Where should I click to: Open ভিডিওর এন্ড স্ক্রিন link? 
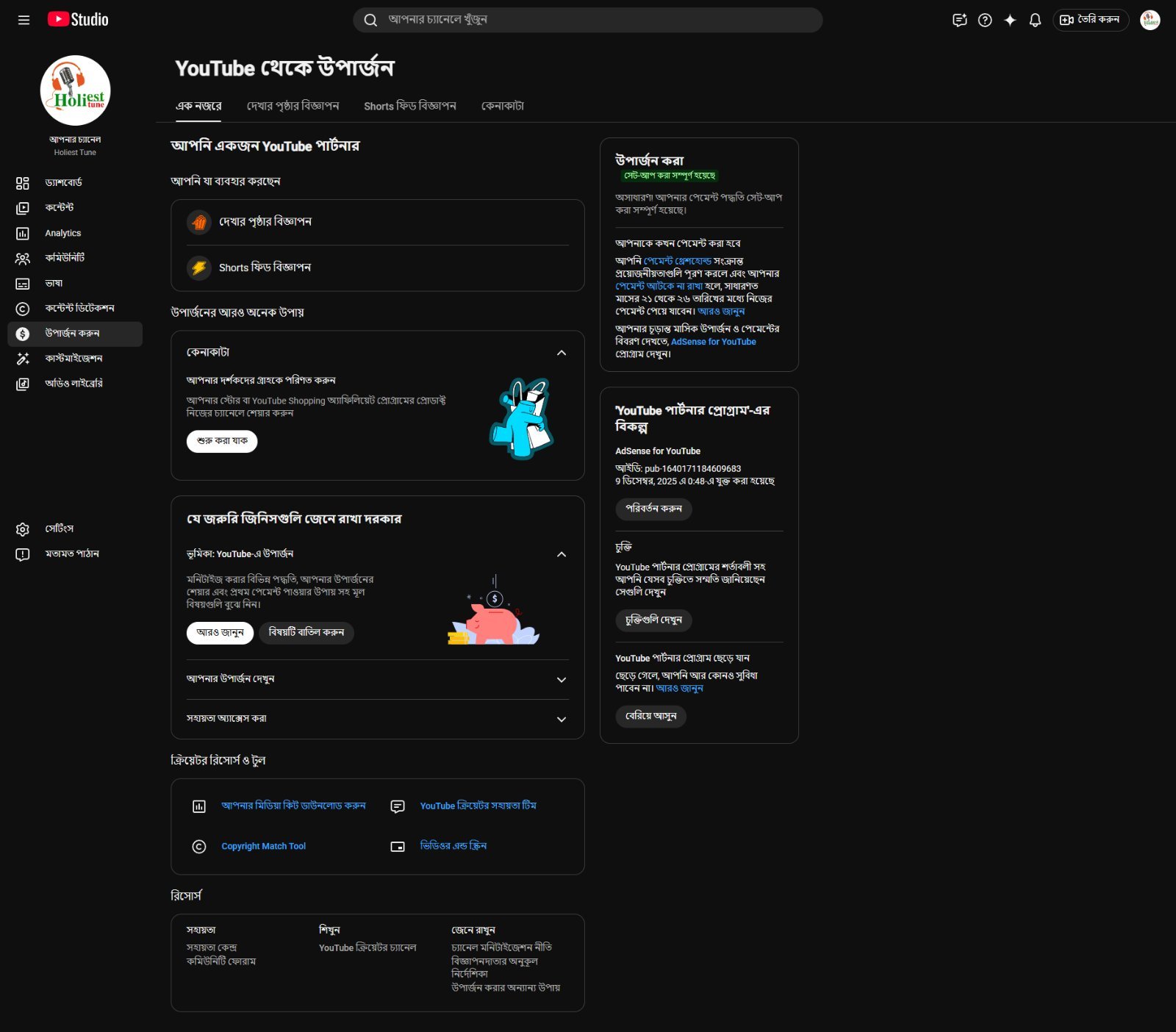[453, 846]
